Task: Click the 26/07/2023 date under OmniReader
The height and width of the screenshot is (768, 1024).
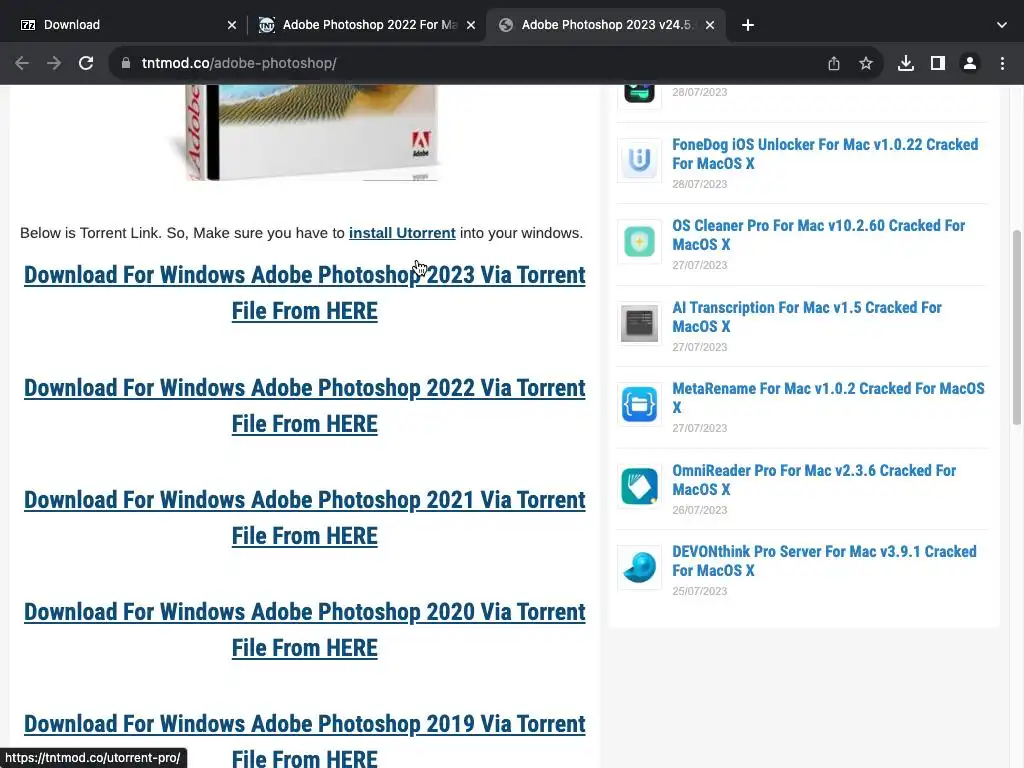Action: point(699,510)
